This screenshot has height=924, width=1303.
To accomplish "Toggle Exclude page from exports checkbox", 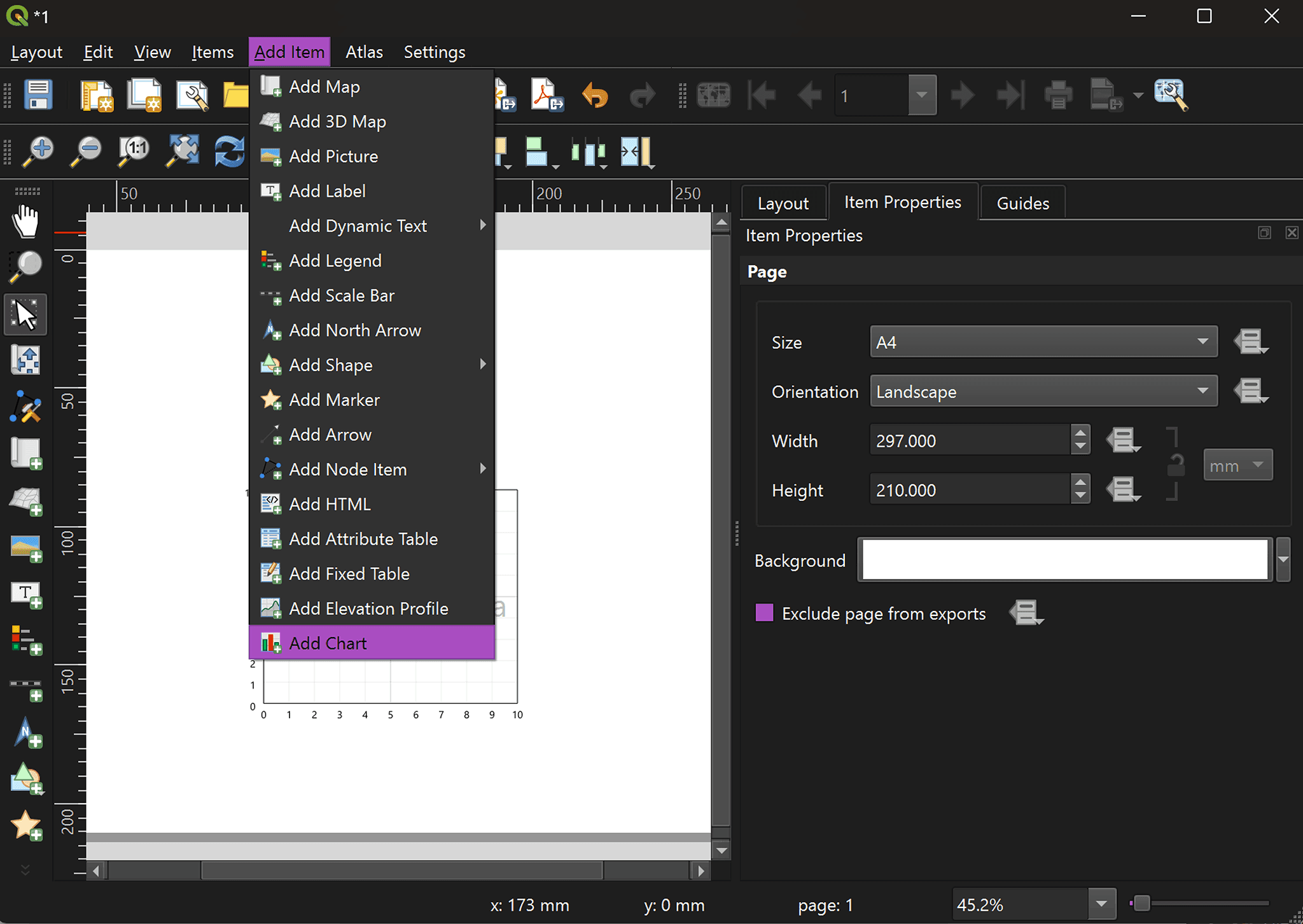I will 764,613.
